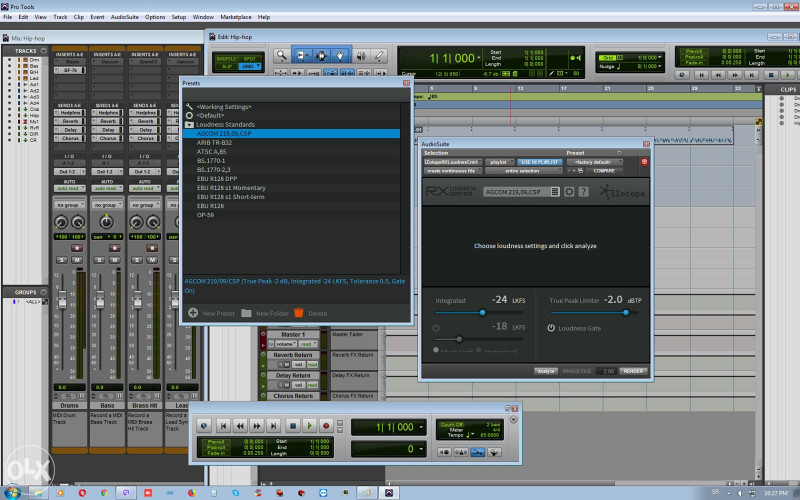Select the Scrubber speaker tool

click(x=361, y=55)
